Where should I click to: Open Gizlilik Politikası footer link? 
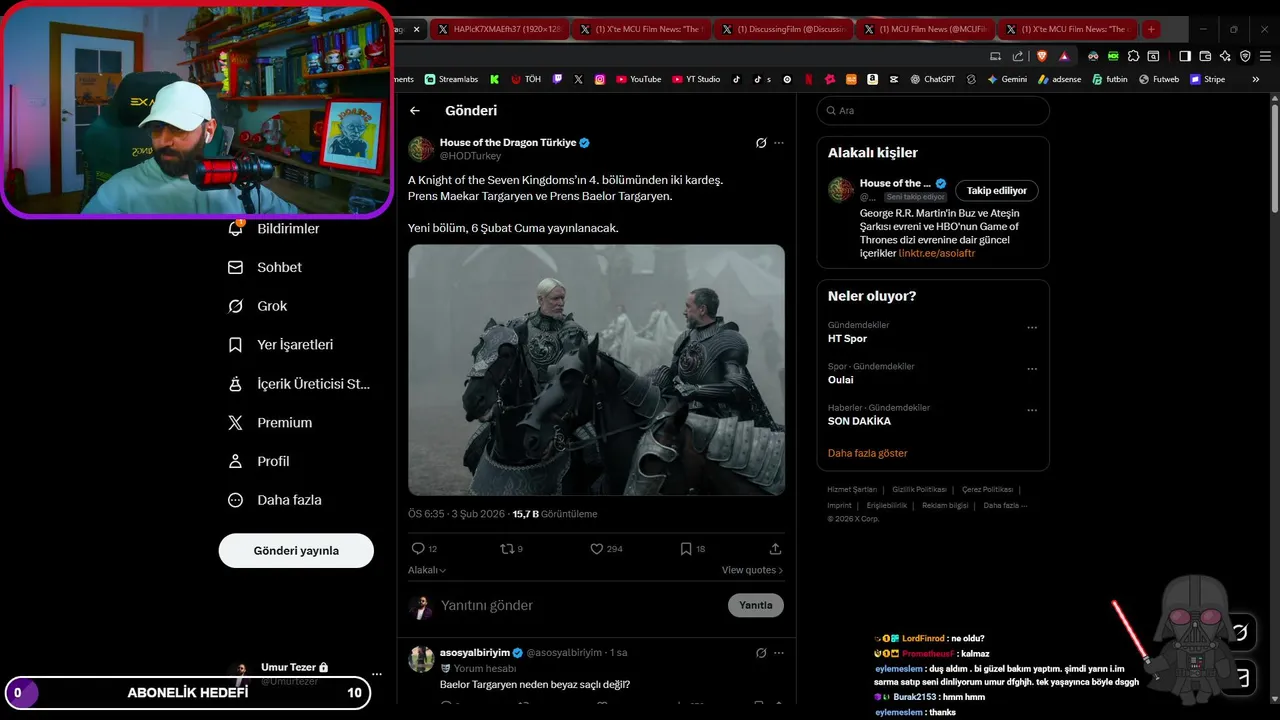[919, 490]
